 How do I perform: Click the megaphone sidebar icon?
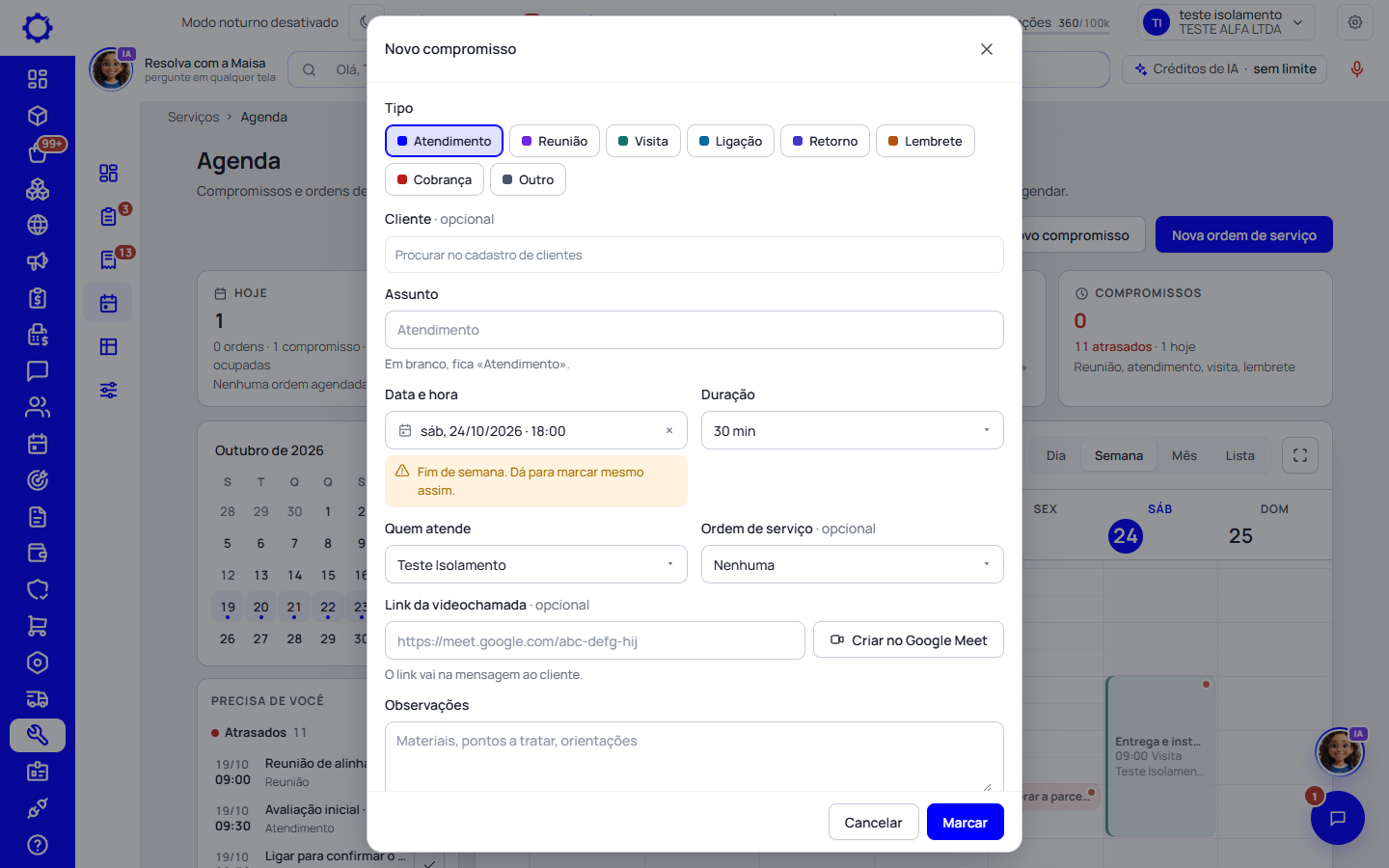pyautogui.click(x=38, y=261)
